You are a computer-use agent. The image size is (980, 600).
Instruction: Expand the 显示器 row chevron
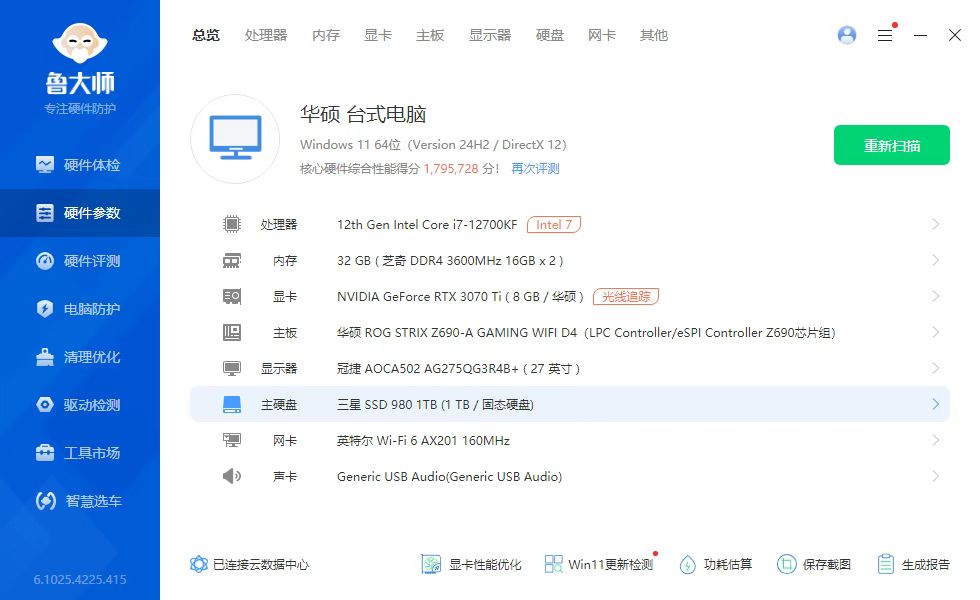[936, 368]
